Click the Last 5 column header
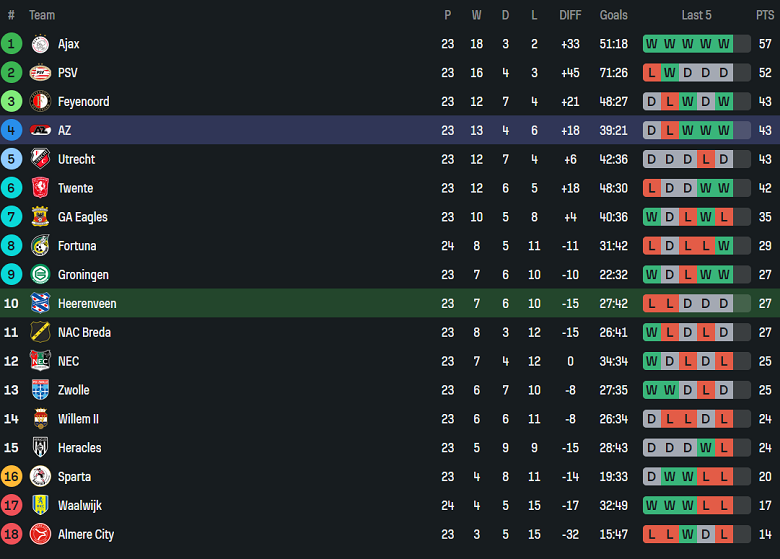The width and height of the screenshot is (780, 559). pyautogui.click(x=696, y=15)
